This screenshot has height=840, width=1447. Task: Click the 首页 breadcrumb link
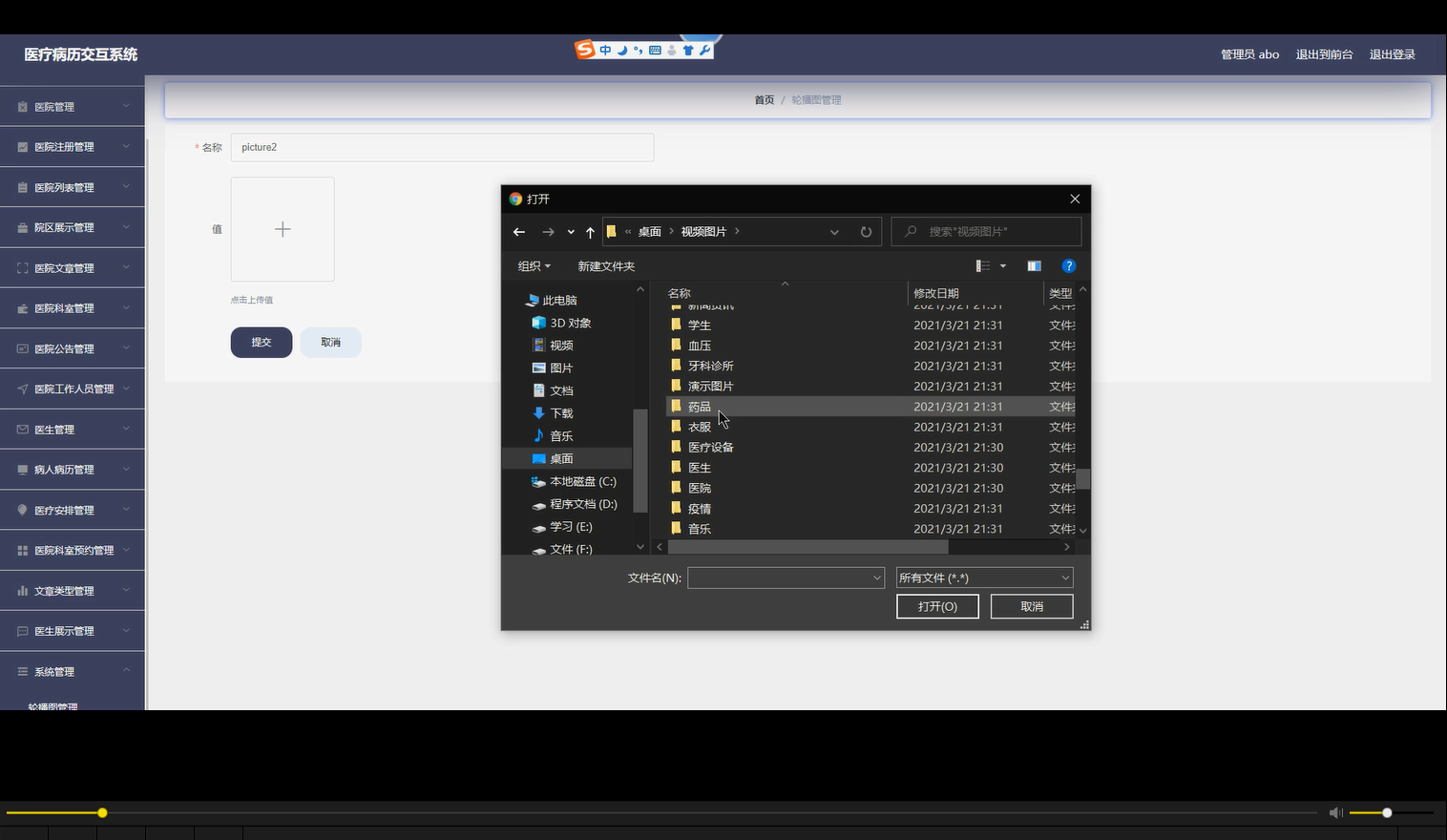[x=765, y=99]
